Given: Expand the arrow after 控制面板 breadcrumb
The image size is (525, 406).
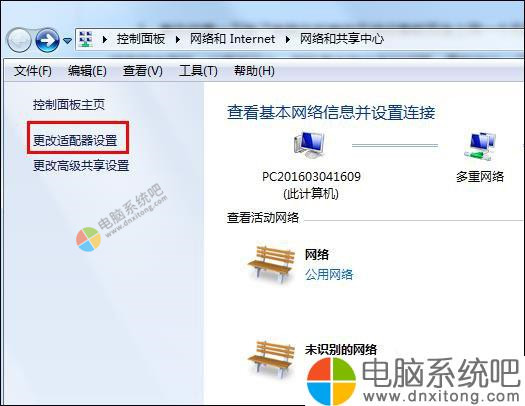Looking at the screenshot, I should tap(178, 40).
